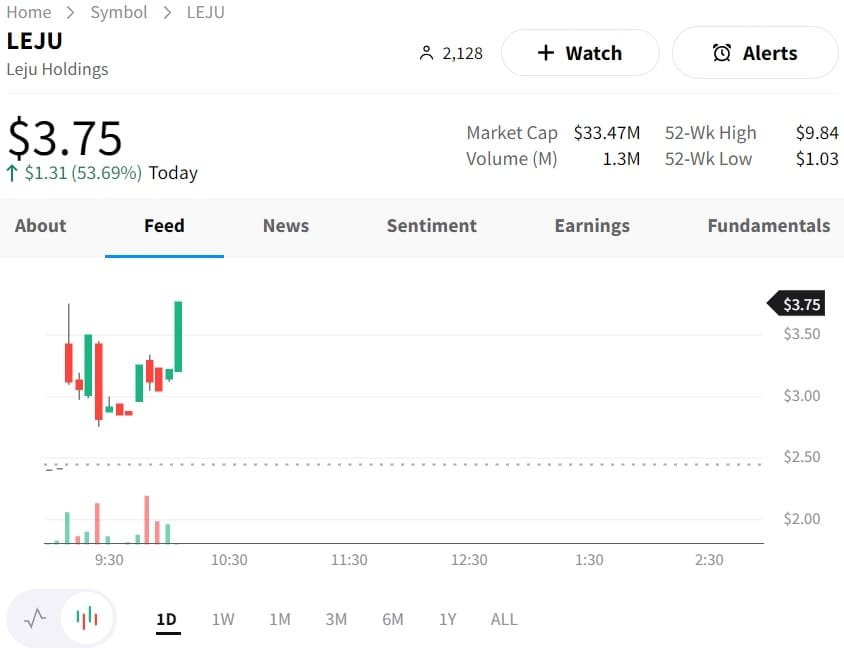Click the watchers person icon
The width and height of the screenshot is (844, 656).
click(x=427, y=53)
